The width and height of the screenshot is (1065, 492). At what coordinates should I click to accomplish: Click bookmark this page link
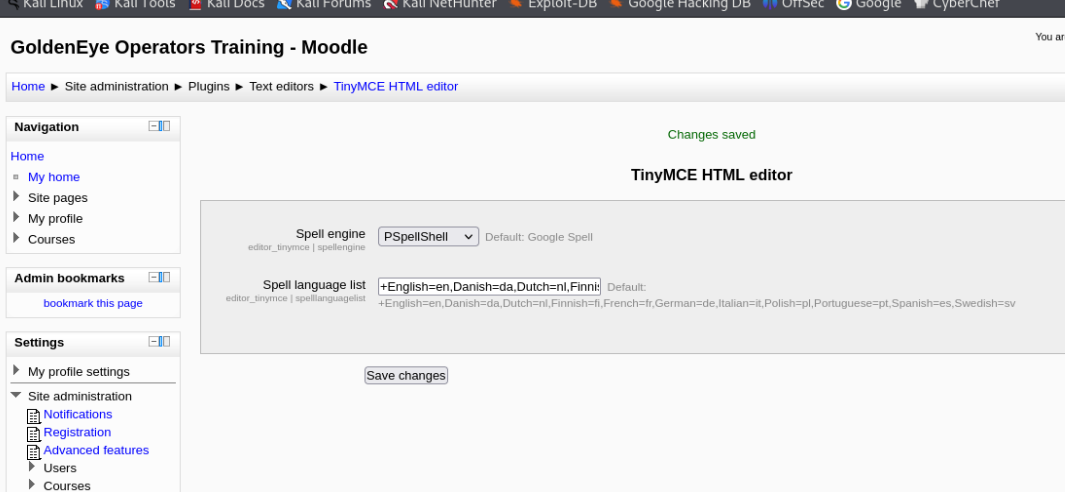click(93, 303)
